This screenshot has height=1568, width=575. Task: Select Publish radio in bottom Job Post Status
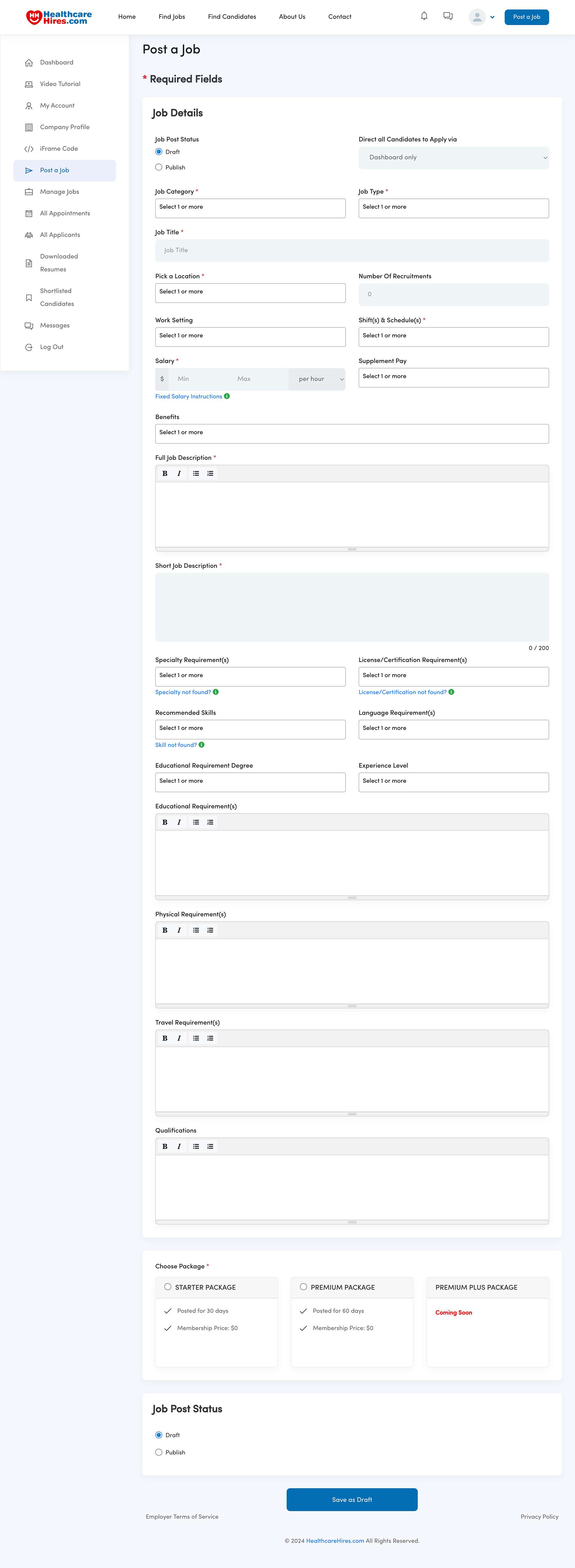click(x=159, y=1452)
